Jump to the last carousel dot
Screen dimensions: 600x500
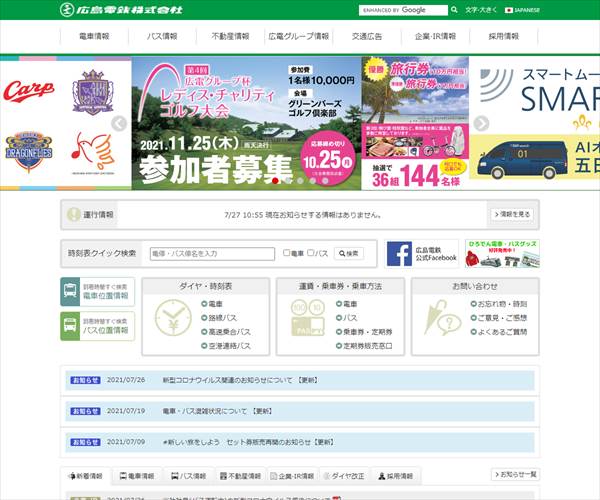point(325,181)
